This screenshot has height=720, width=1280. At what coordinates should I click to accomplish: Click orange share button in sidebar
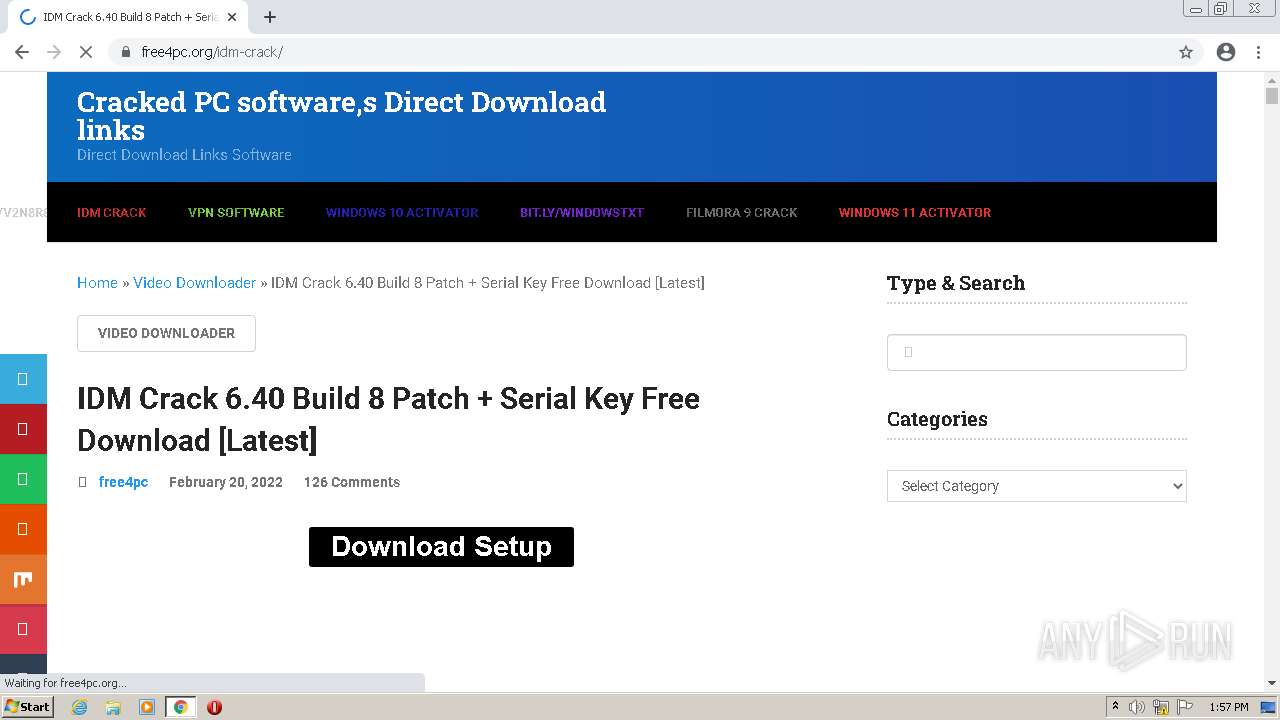click(x=23, y=529)
